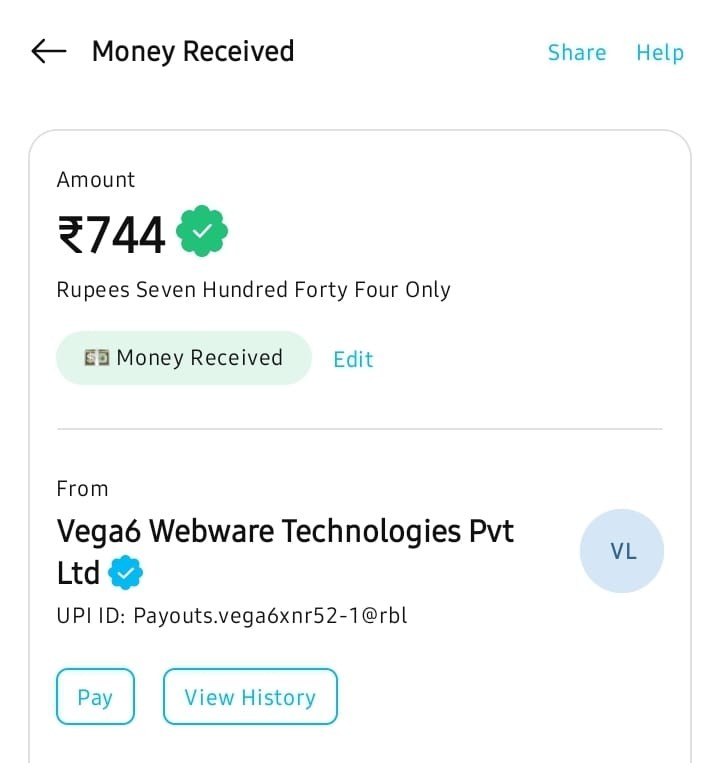The height and width of the screenshot is (763, 720).
Task: Tap the Vega6 Webware Technologies Pvt name
Action: click(x=285, y=531)
